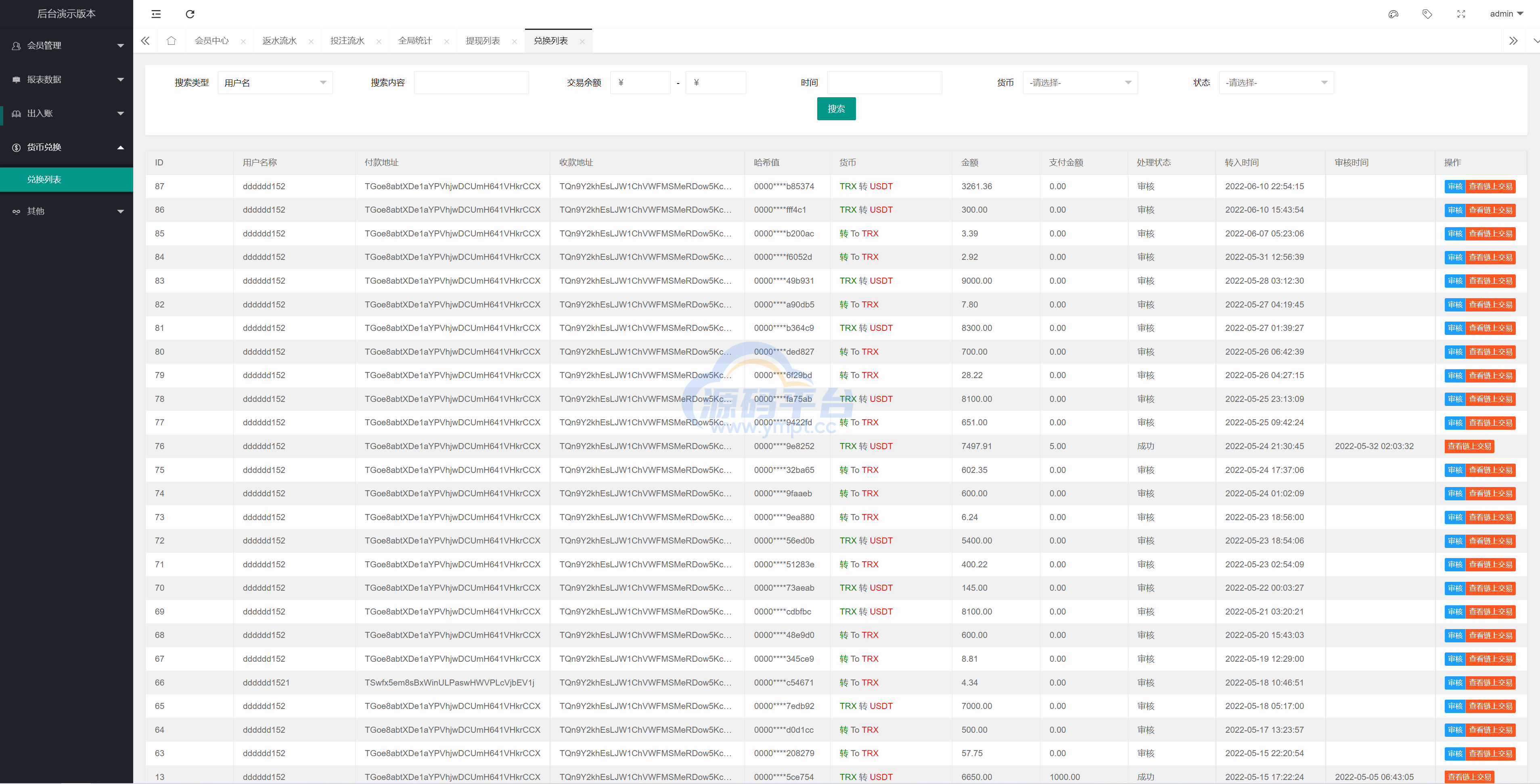Close the 返水流水 tab
The height and width of the screenshot is (784, 1540).
(311, 41)
